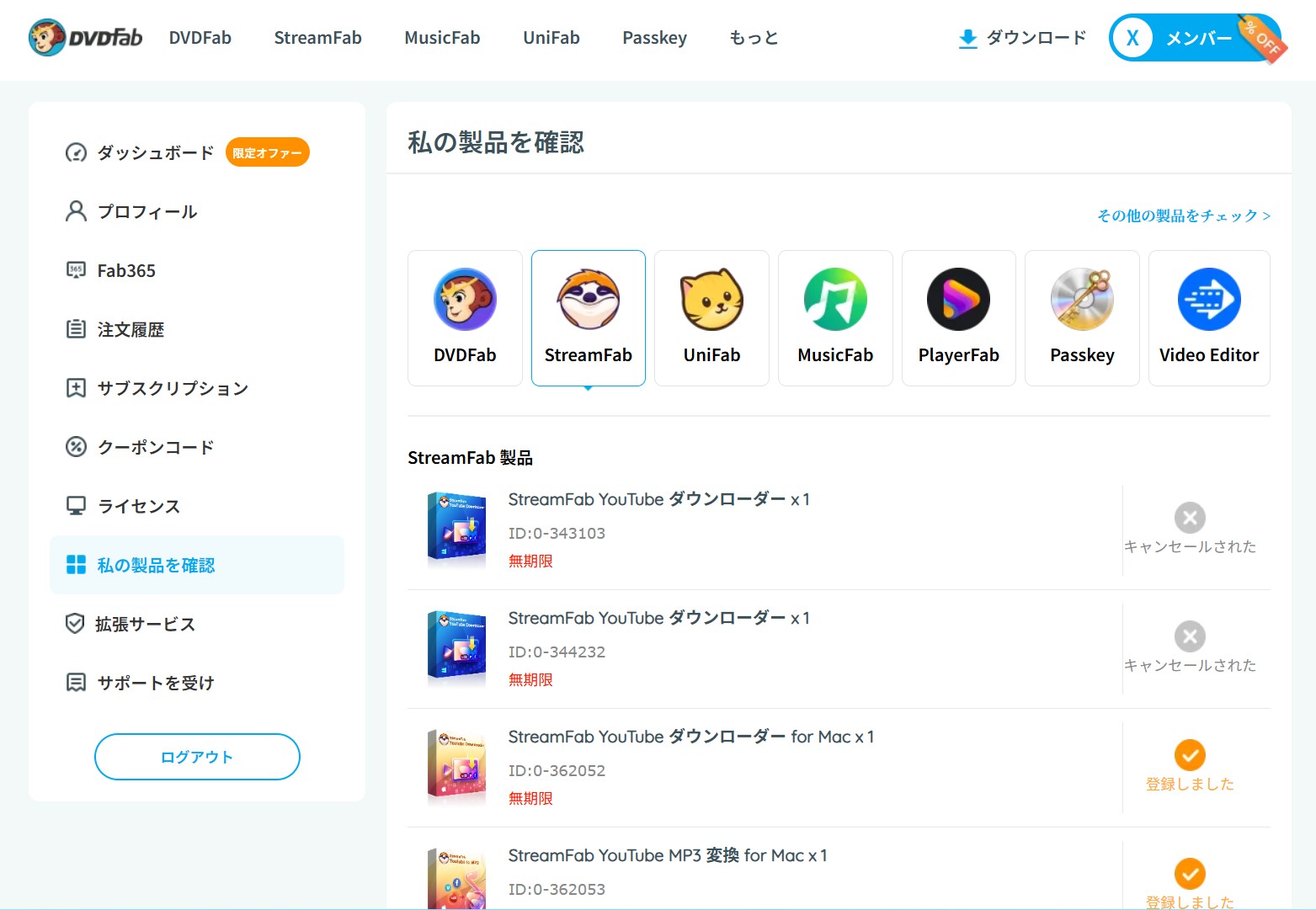
Task: Click the text ID:0-343103
Action: click(557, 533)
